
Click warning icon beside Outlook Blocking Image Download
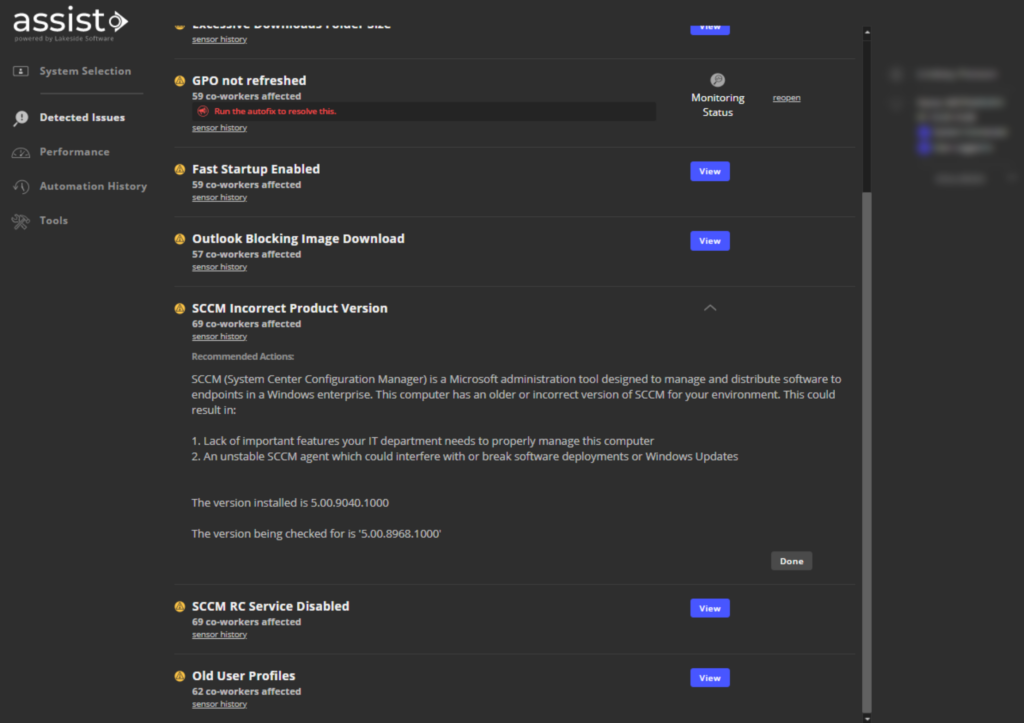click(180, 239)
